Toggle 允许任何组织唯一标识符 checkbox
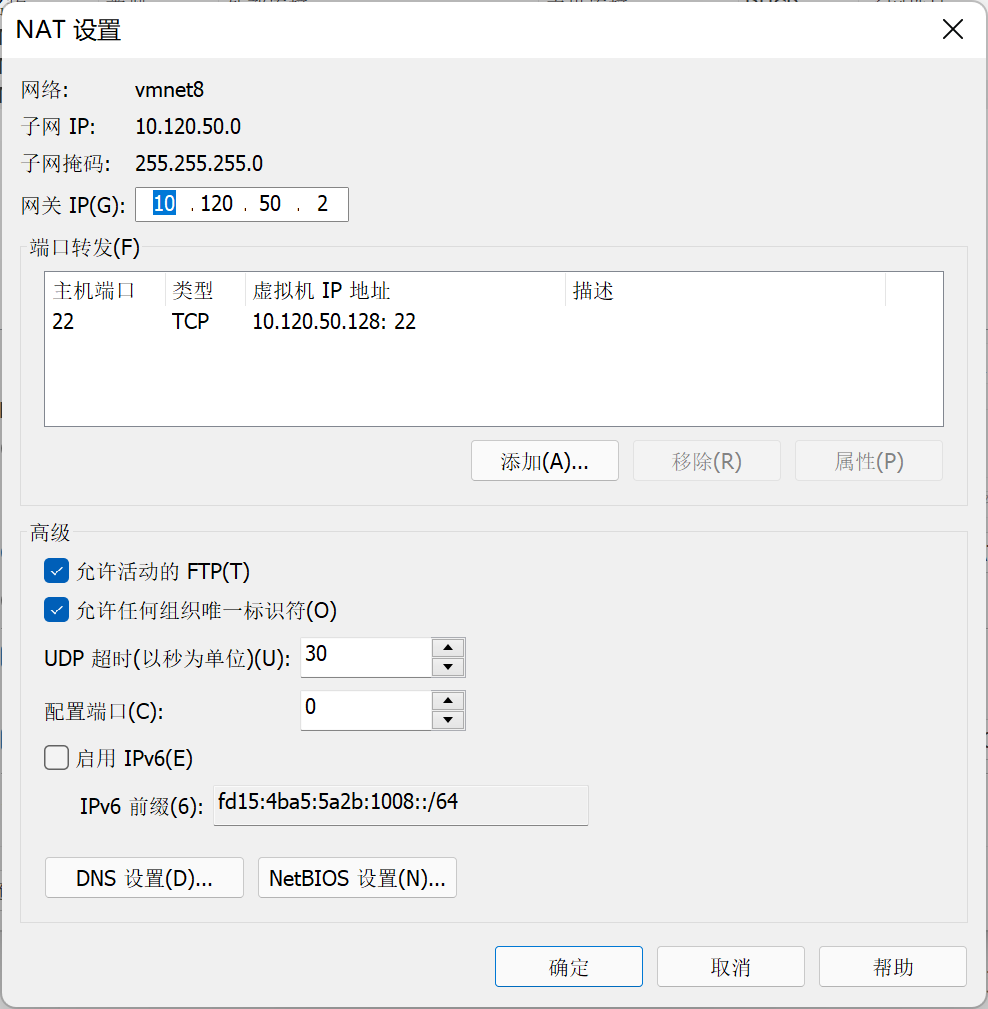Screen dimensions: 988x1009 click(x=57, y=610)
